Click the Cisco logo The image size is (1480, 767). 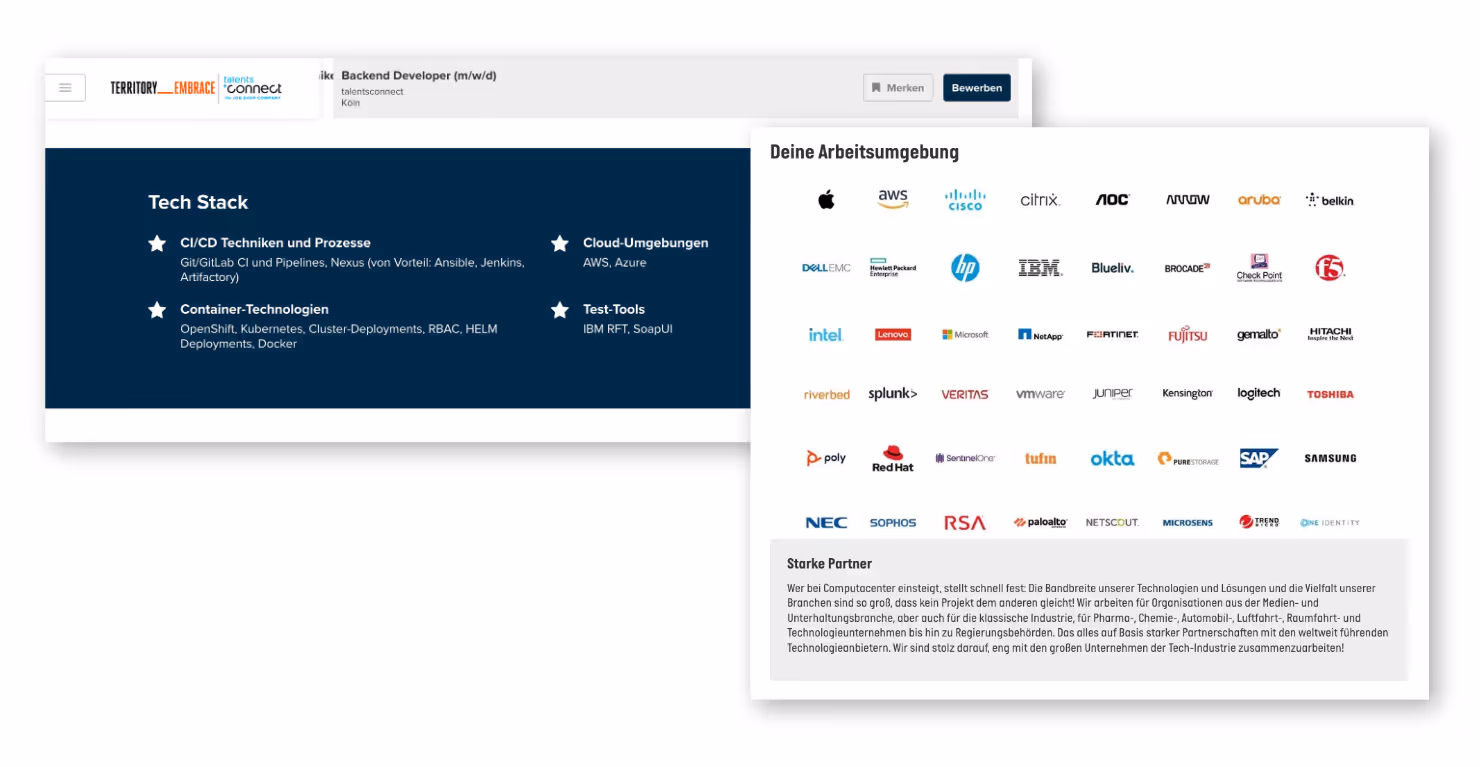[x=965, y=199]
